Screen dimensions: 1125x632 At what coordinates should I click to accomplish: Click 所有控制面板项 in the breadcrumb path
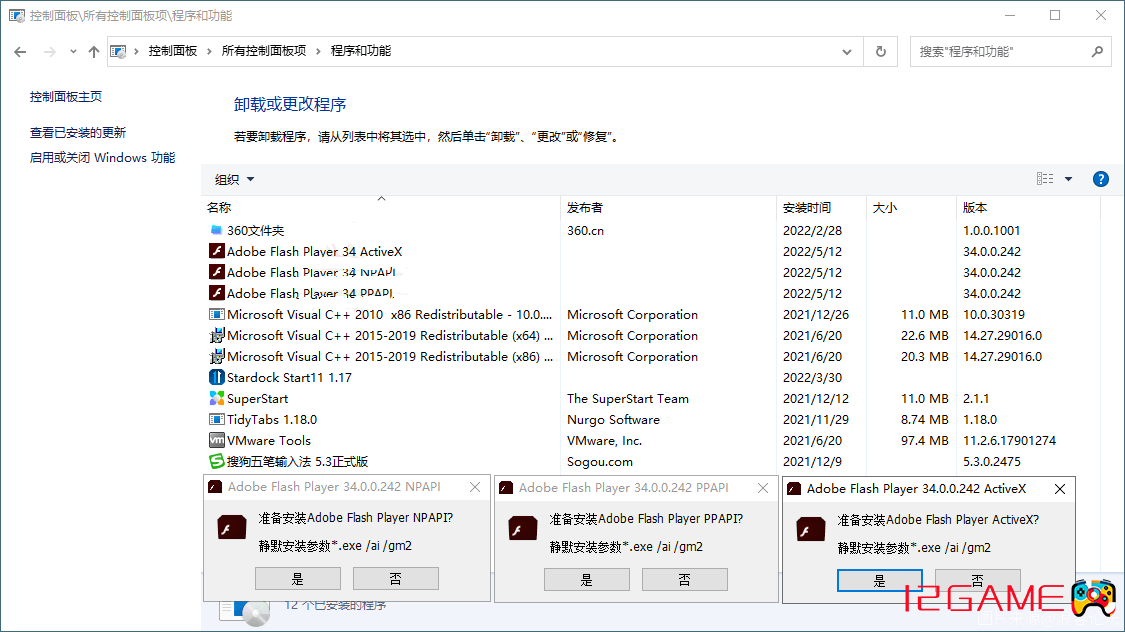pos(264,51)
